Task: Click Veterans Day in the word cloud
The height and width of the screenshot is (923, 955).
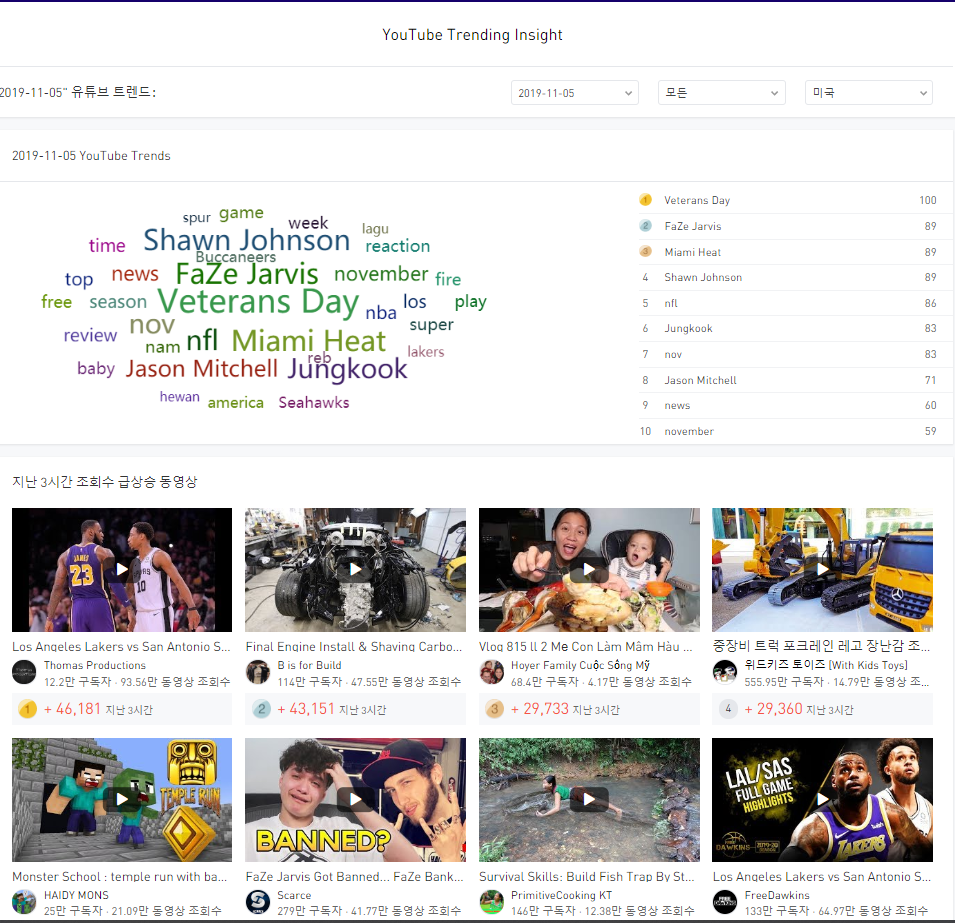Action: tap(258, 303)
